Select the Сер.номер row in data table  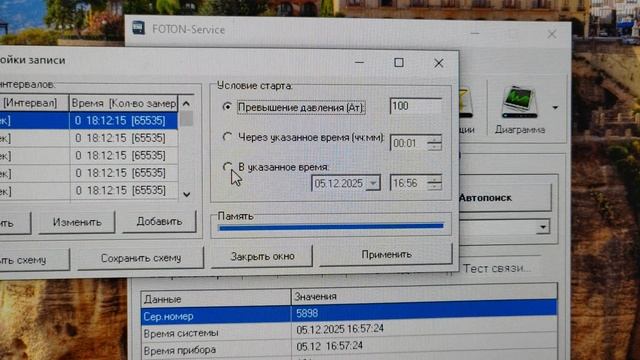[x=349, y=315]
